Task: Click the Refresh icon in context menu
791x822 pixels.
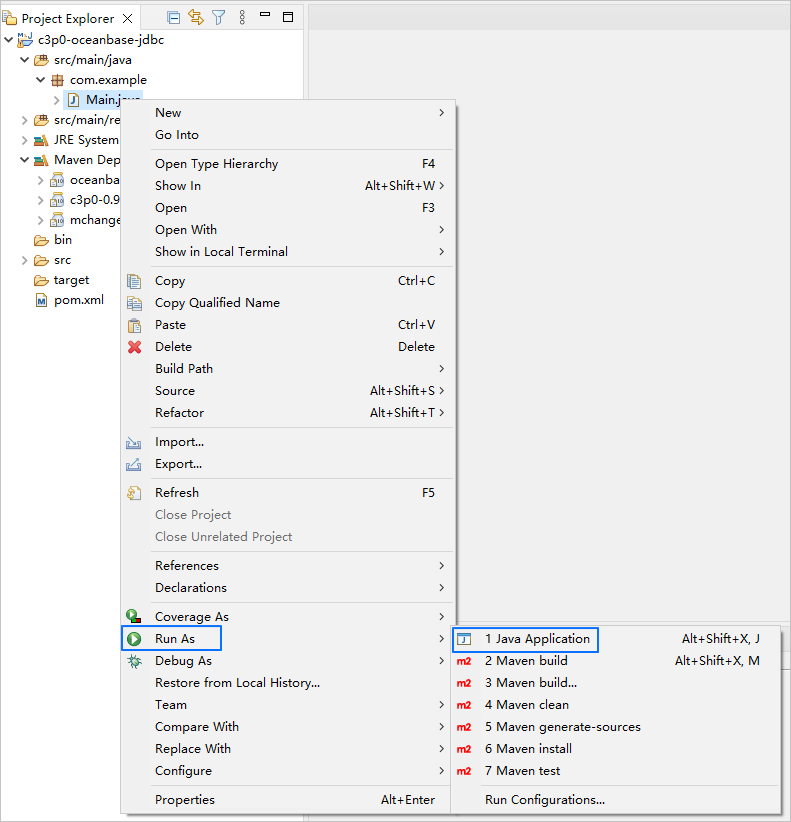Action: tap(134, 493)
